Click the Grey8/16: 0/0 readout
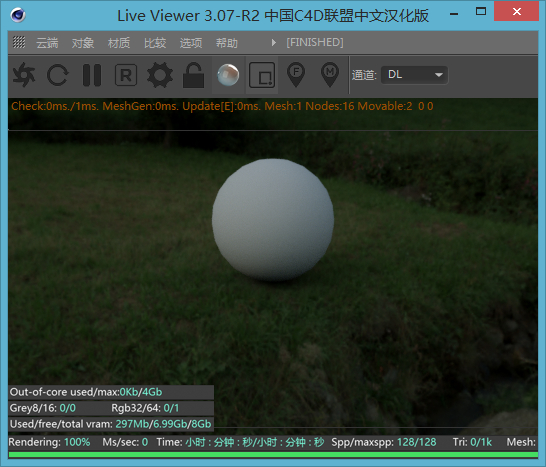Image resolution: width=546 pixels, height=467 pixels. pos(42,408)
